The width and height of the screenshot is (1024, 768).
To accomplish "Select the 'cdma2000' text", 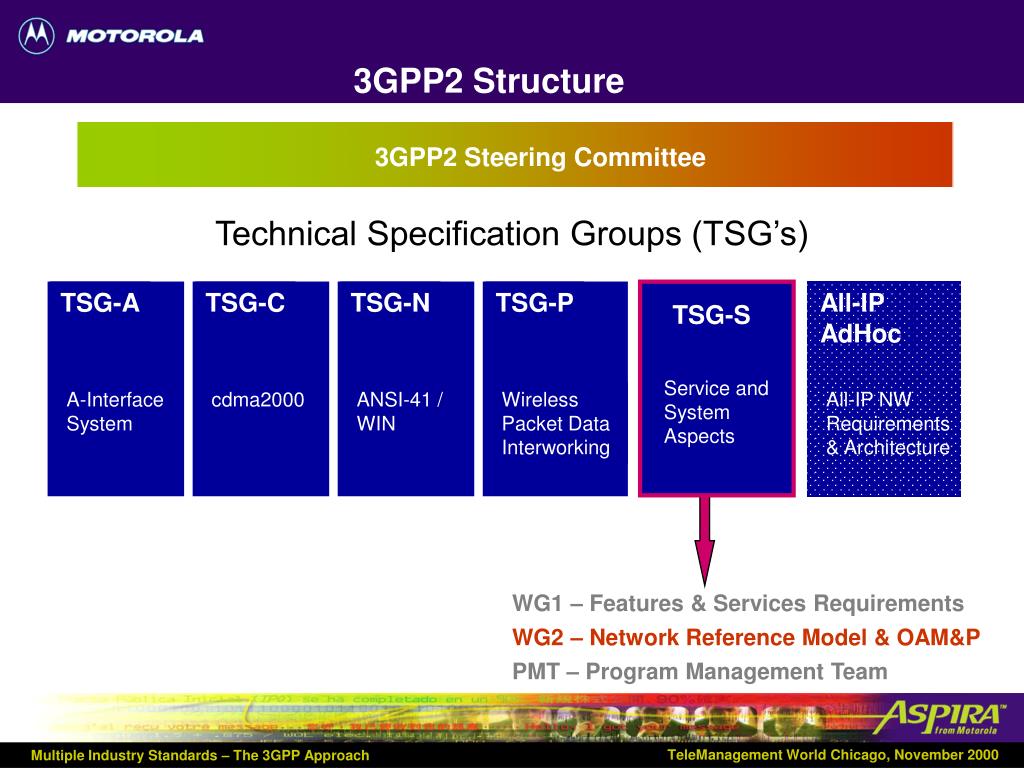I will tap(257, 400).
